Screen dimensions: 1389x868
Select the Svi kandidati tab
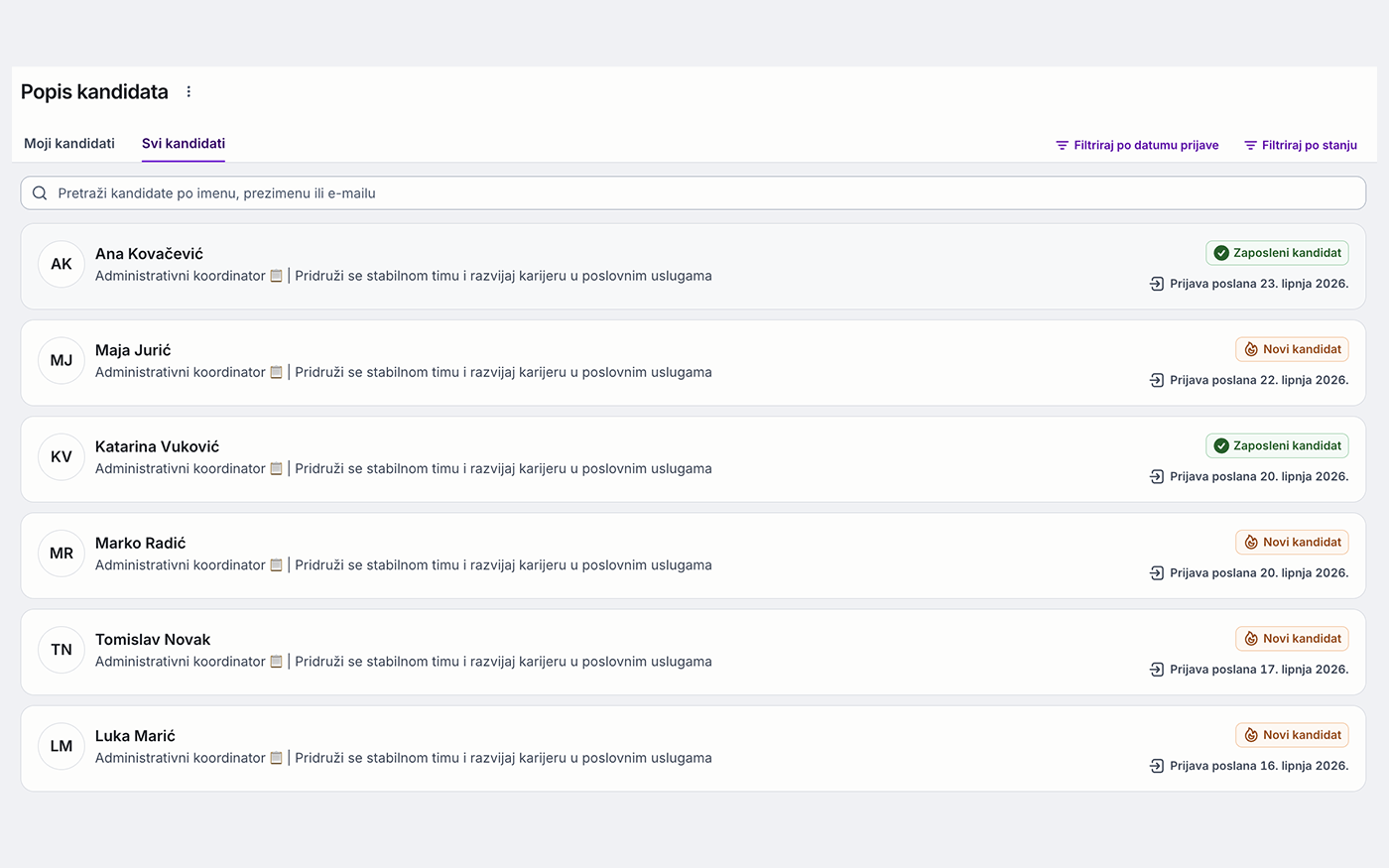coord(184,144)
